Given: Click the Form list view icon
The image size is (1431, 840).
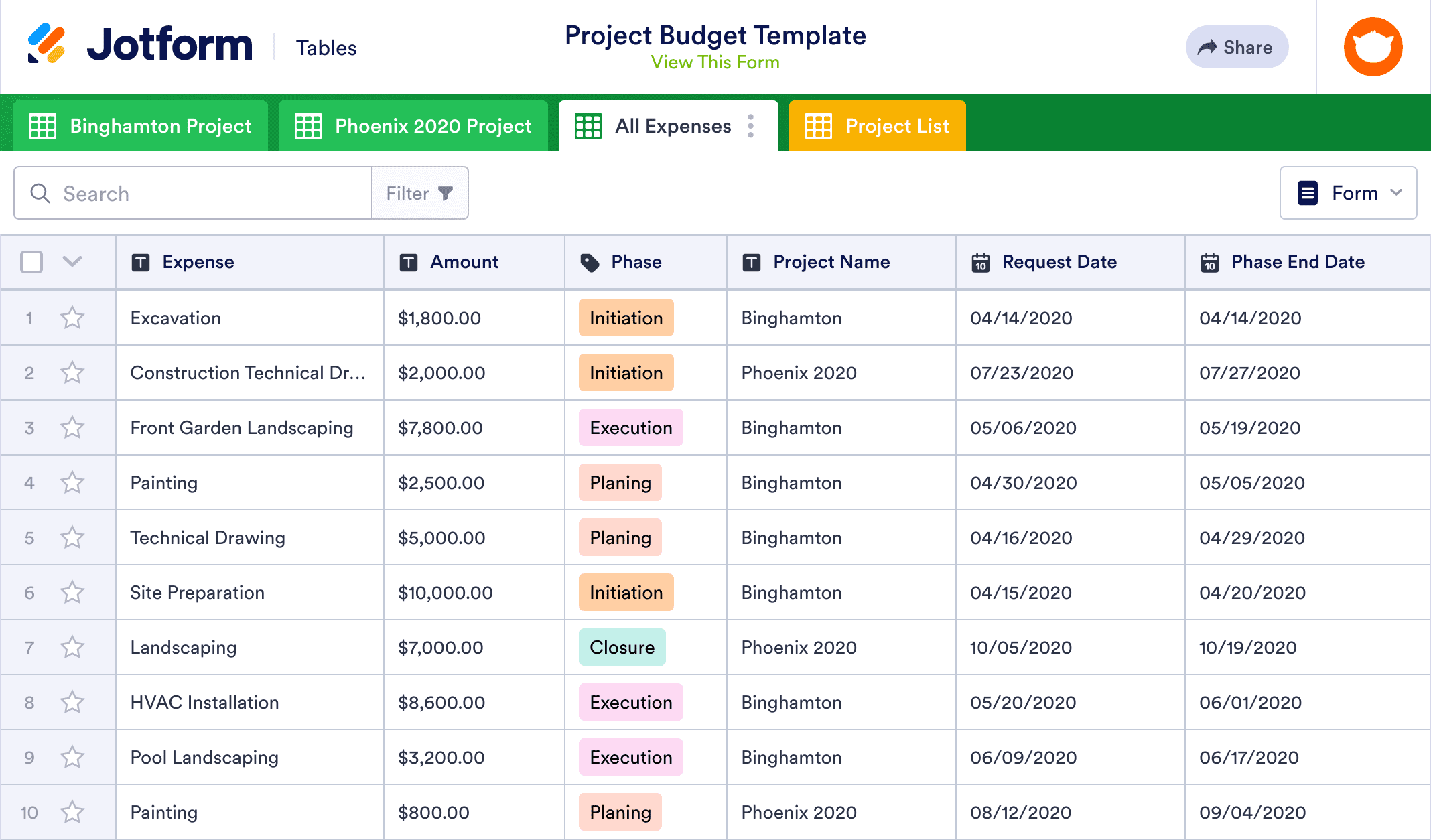Looking at the screenshot, I should [x=1307, y=192].
